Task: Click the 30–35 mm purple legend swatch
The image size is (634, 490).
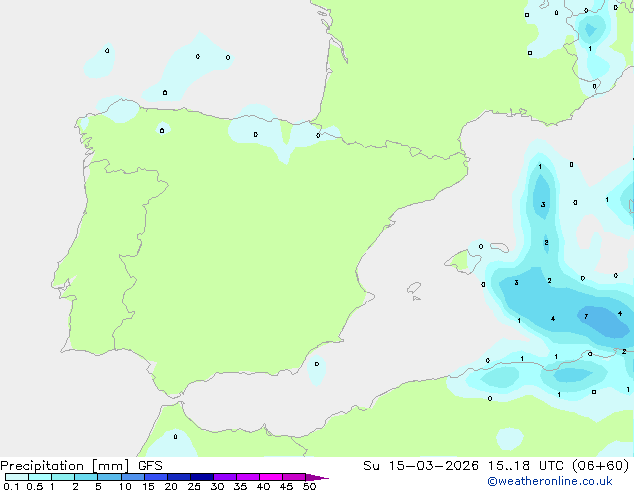Action: pyautogui.click(x=224, y=477)
